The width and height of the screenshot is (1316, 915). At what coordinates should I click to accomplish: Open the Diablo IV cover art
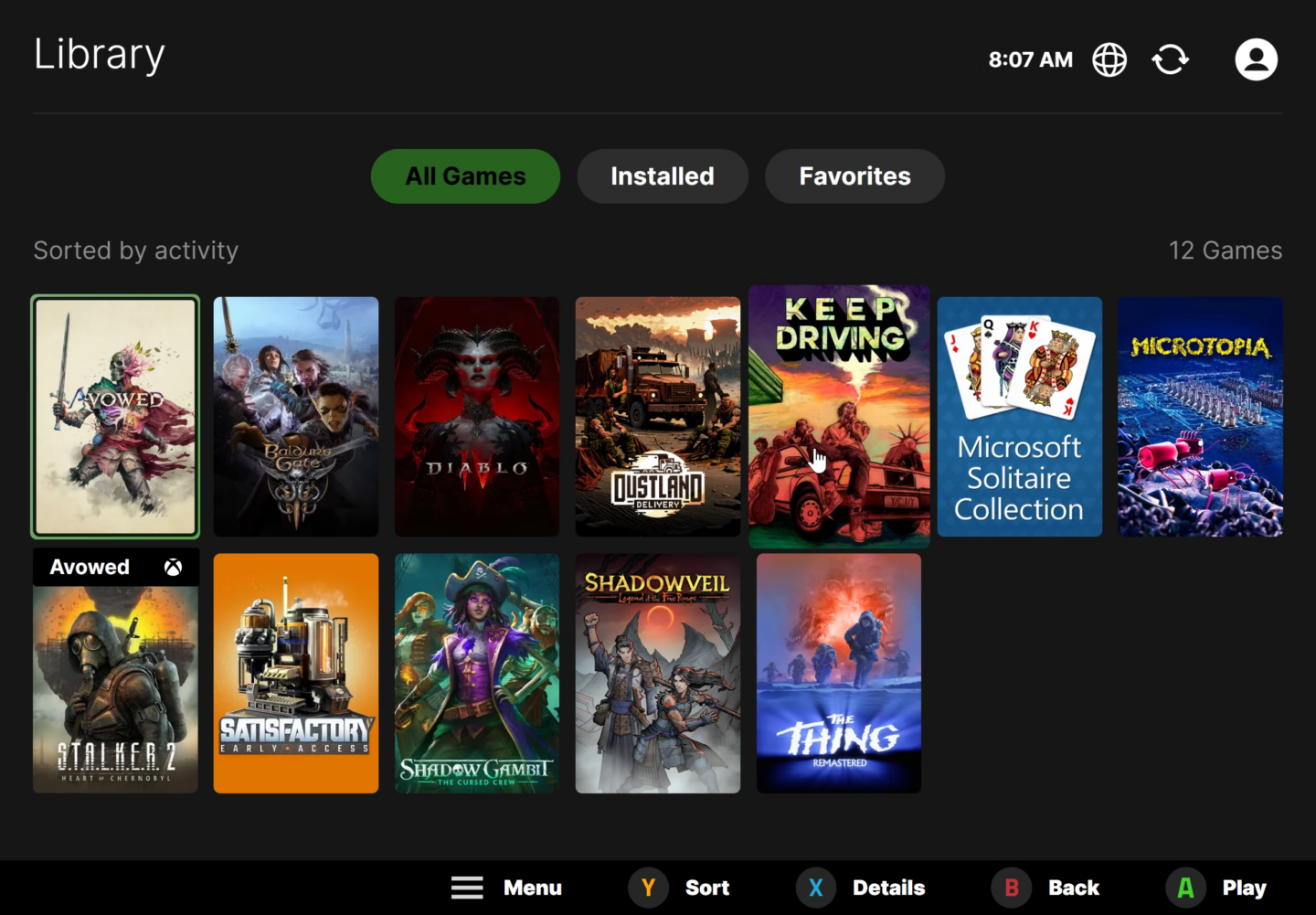click(x=476, y=416)
